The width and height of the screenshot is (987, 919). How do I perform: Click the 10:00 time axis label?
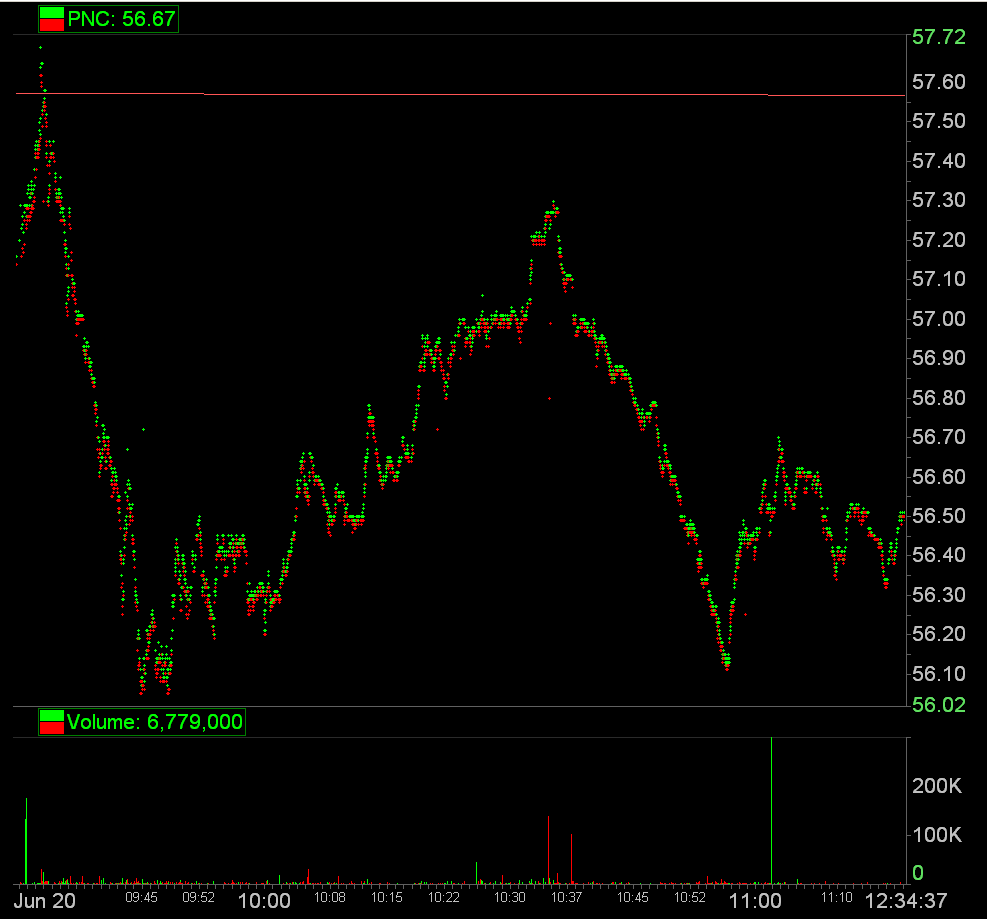pos(264,901)
